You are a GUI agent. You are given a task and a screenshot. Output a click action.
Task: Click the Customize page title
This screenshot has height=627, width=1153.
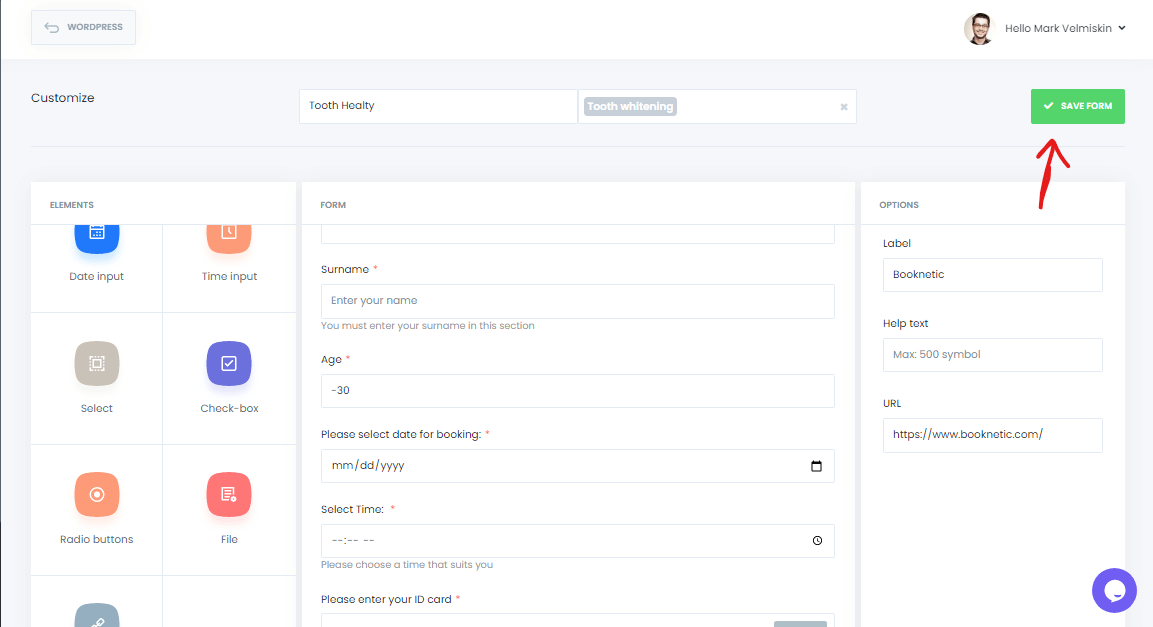pos(63,98)
